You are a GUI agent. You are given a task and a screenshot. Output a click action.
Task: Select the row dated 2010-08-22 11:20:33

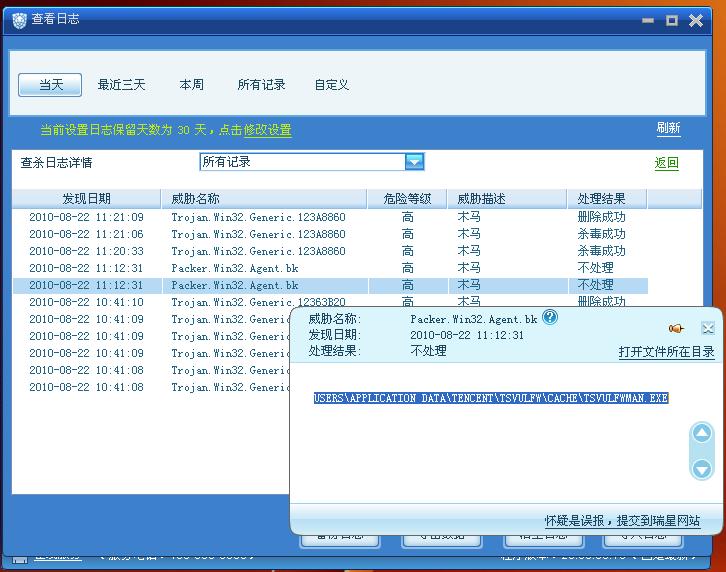coord(330,251)
